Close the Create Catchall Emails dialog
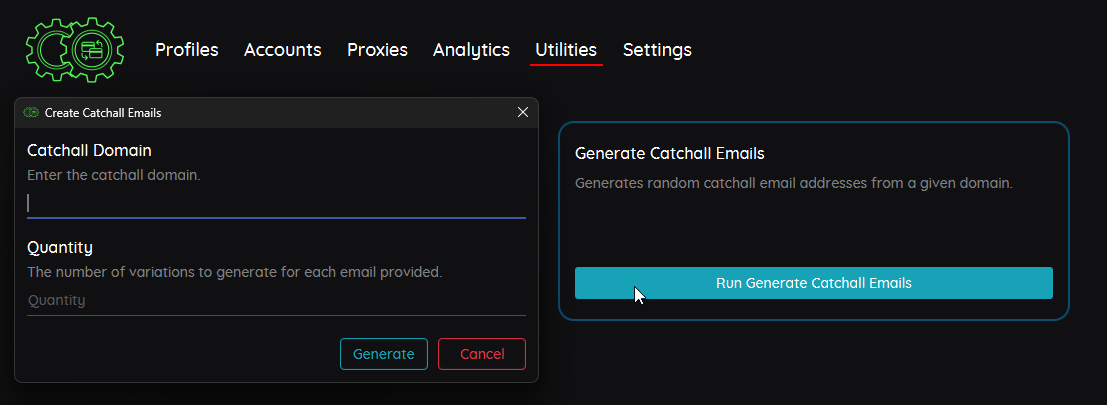1107x405 pixels. [522, 112]
